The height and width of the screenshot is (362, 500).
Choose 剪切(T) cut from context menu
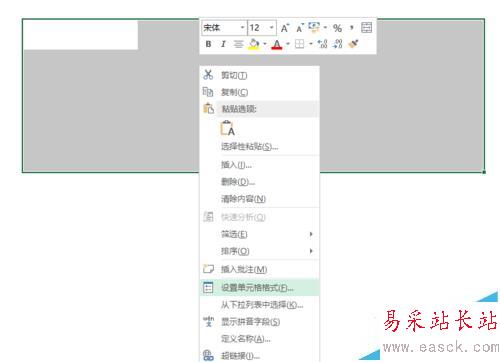(259, 75)
